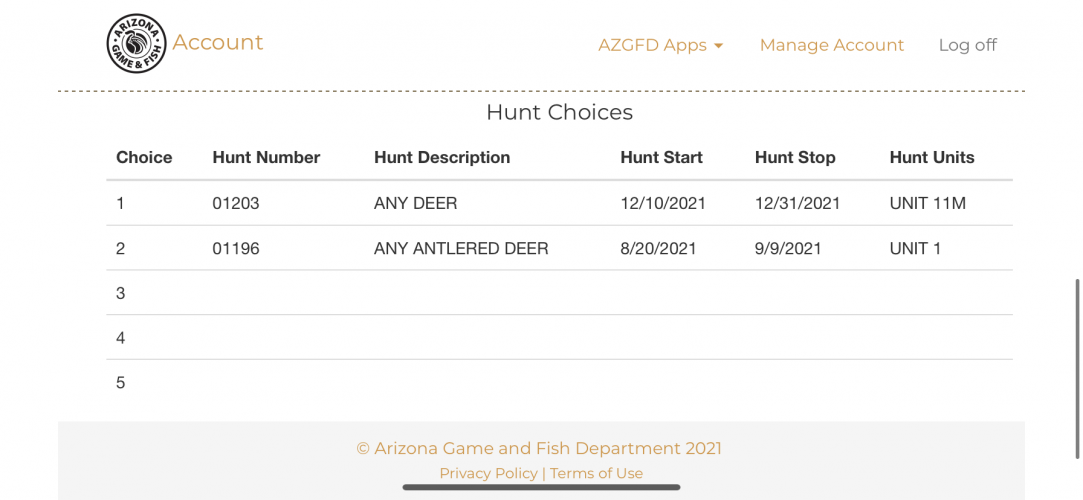
Task: Open the Terms of Use link
Action: tap(596, 473)
